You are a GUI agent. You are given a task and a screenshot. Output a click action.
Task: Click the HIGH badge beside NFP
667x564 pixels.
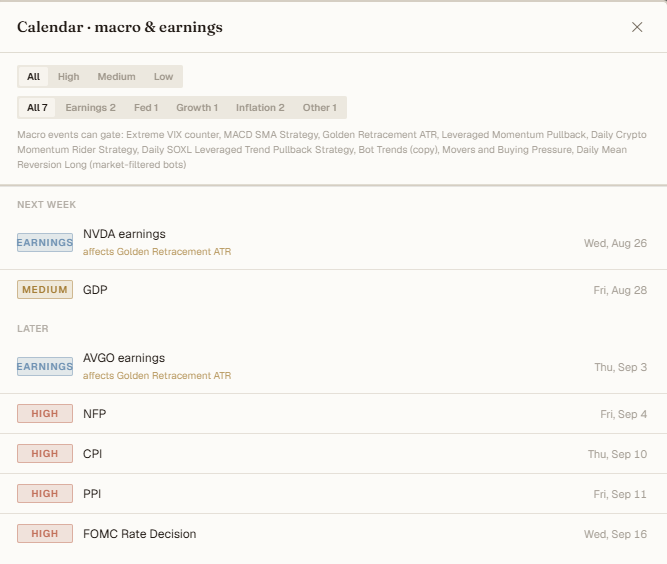click(x=45, y=413)
